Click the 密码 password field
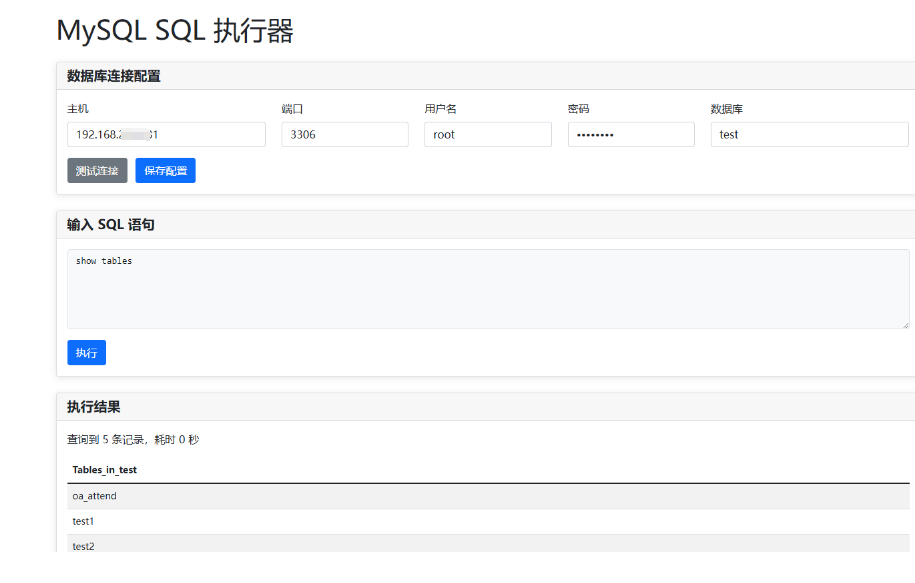This screenshot has height=583, width=915. click(631, 134)
